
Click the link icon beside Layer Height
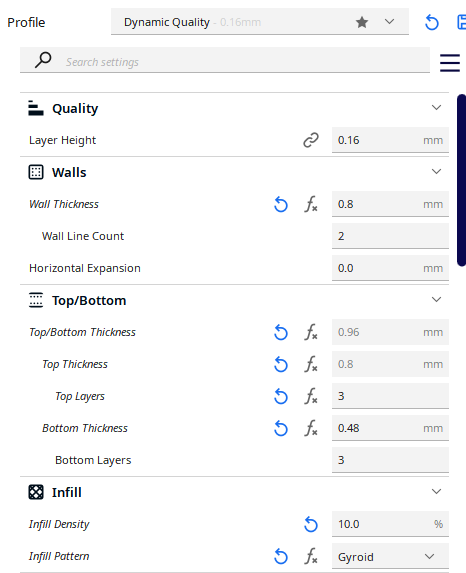[311, 140]
